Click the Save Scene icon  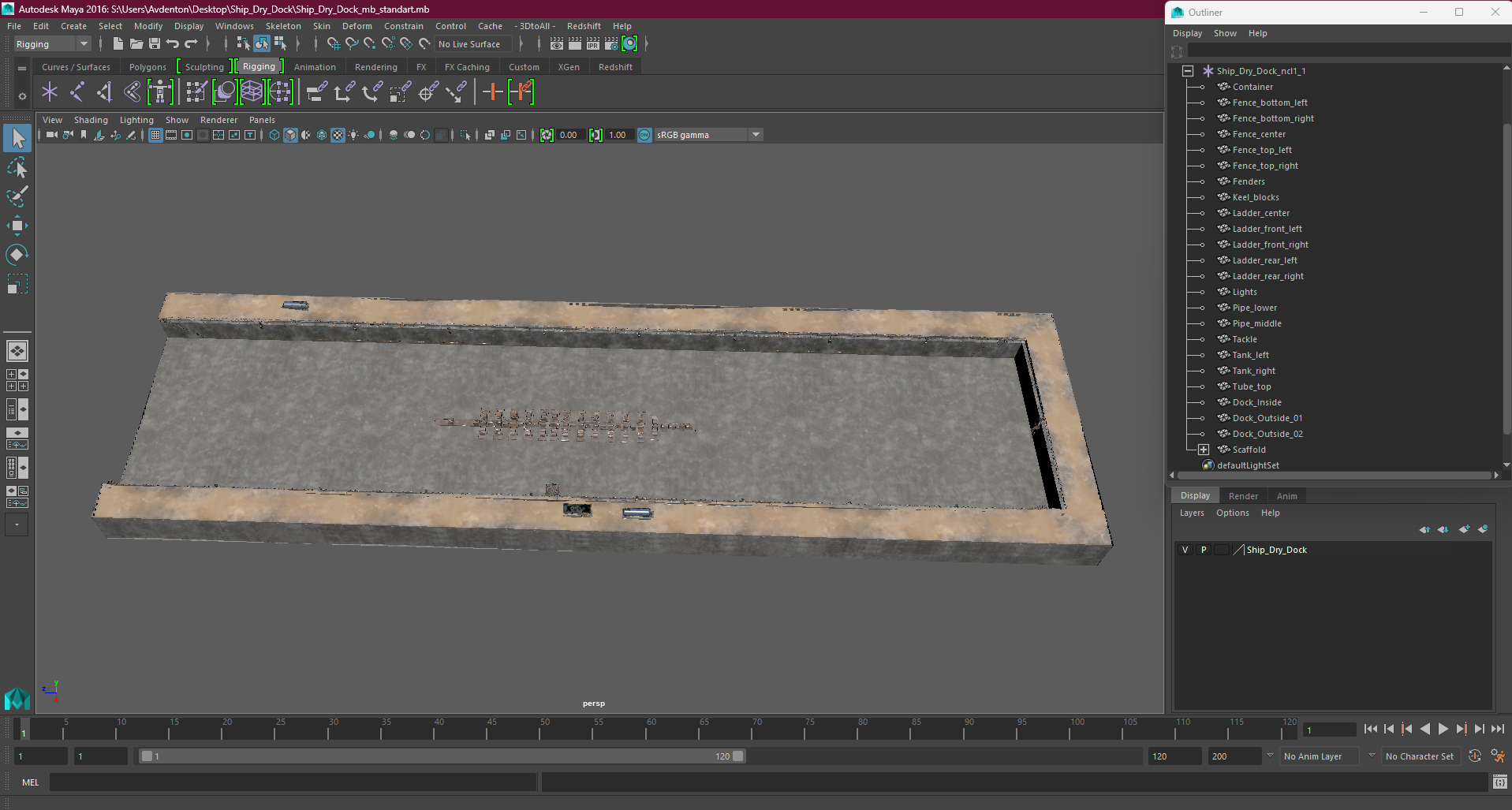coord(155,44)
